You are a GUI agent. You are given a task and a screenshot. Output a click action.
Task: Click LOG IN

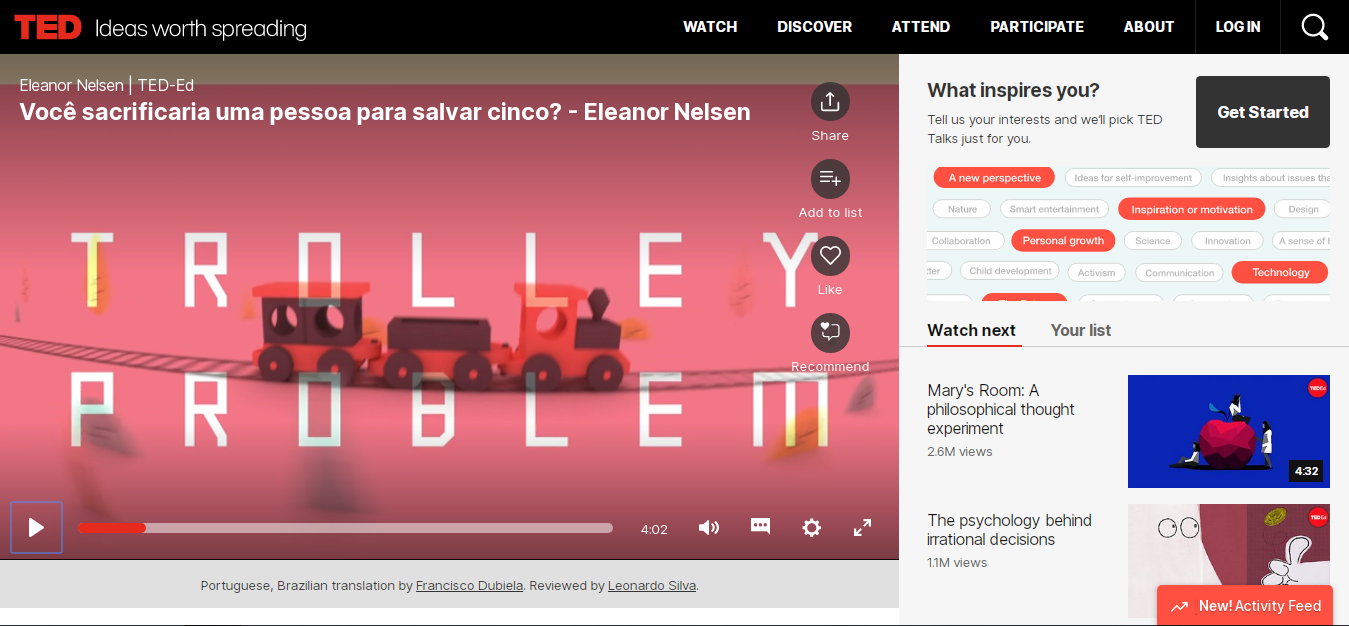[1238, 27]
